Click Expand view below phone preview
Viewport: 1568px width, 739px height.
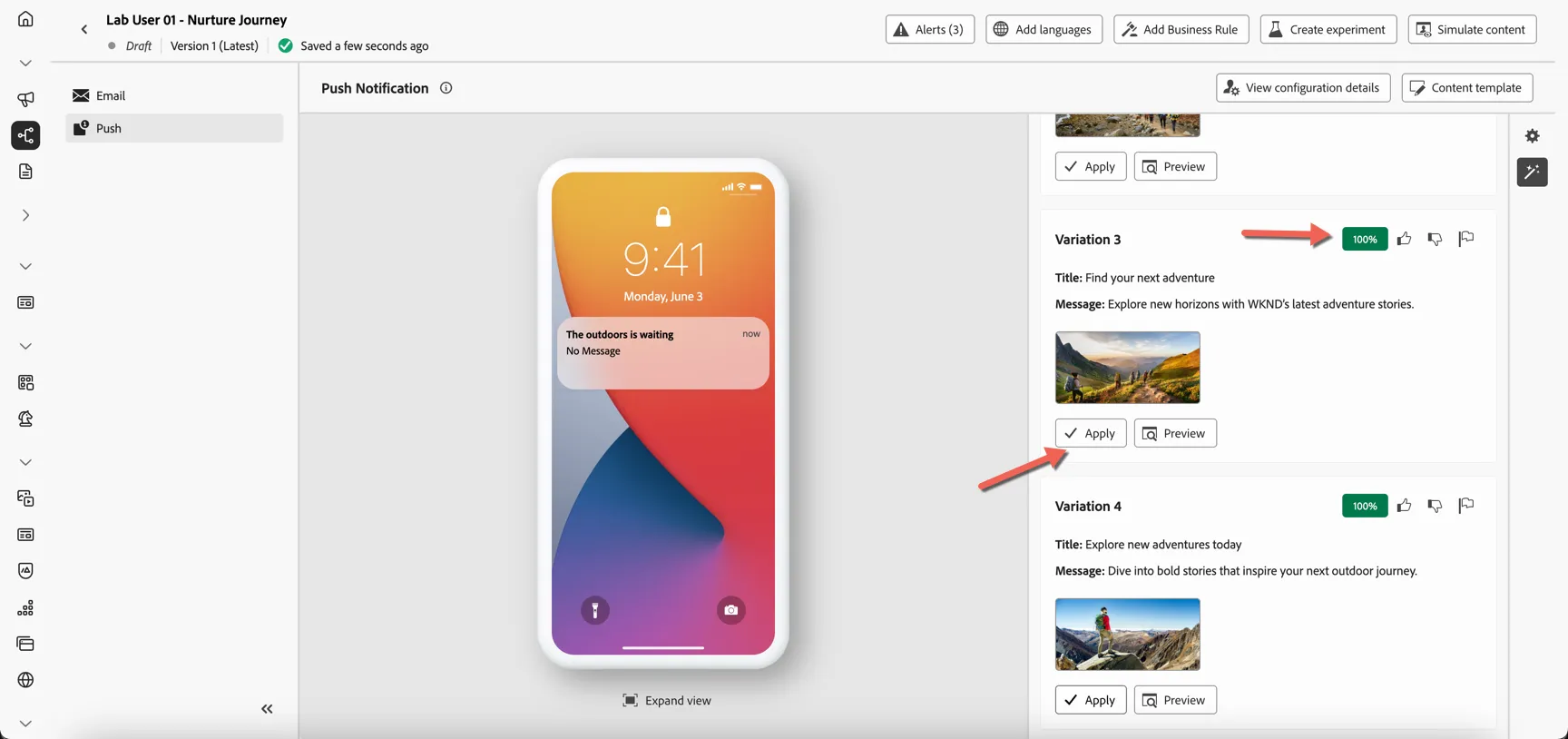pyautogui.click(x=667, y=700)
